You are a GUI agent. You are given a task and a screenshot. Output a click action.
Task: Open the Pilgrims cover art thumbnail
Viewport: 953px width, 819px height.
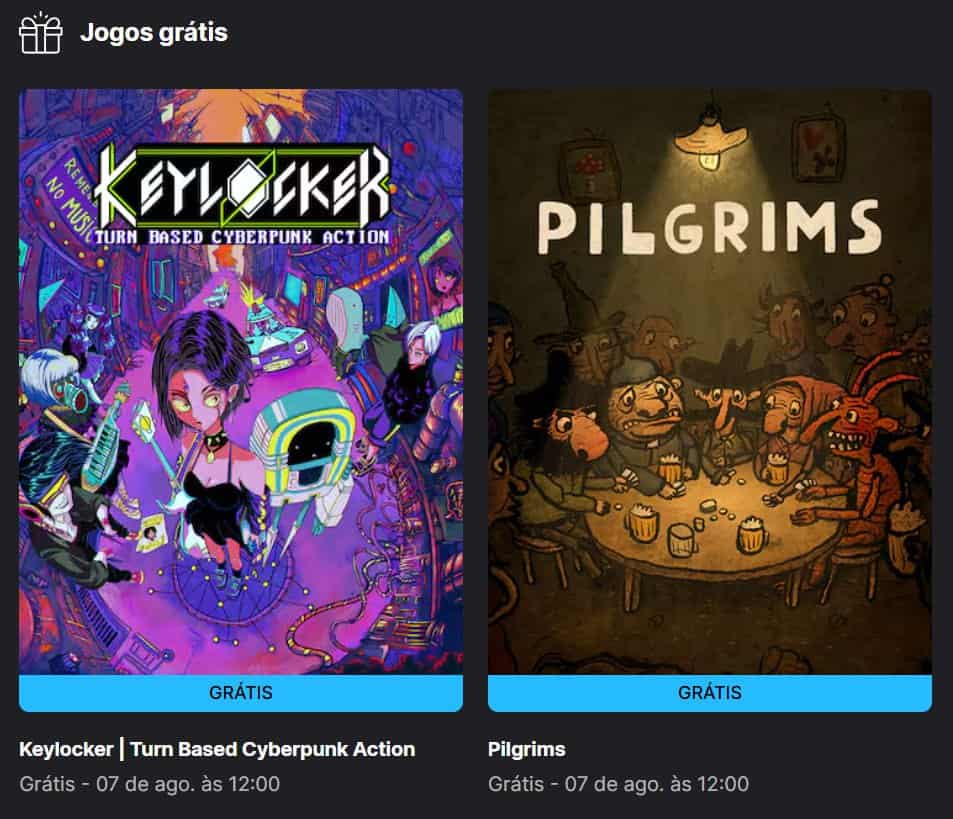coord(709,382)
